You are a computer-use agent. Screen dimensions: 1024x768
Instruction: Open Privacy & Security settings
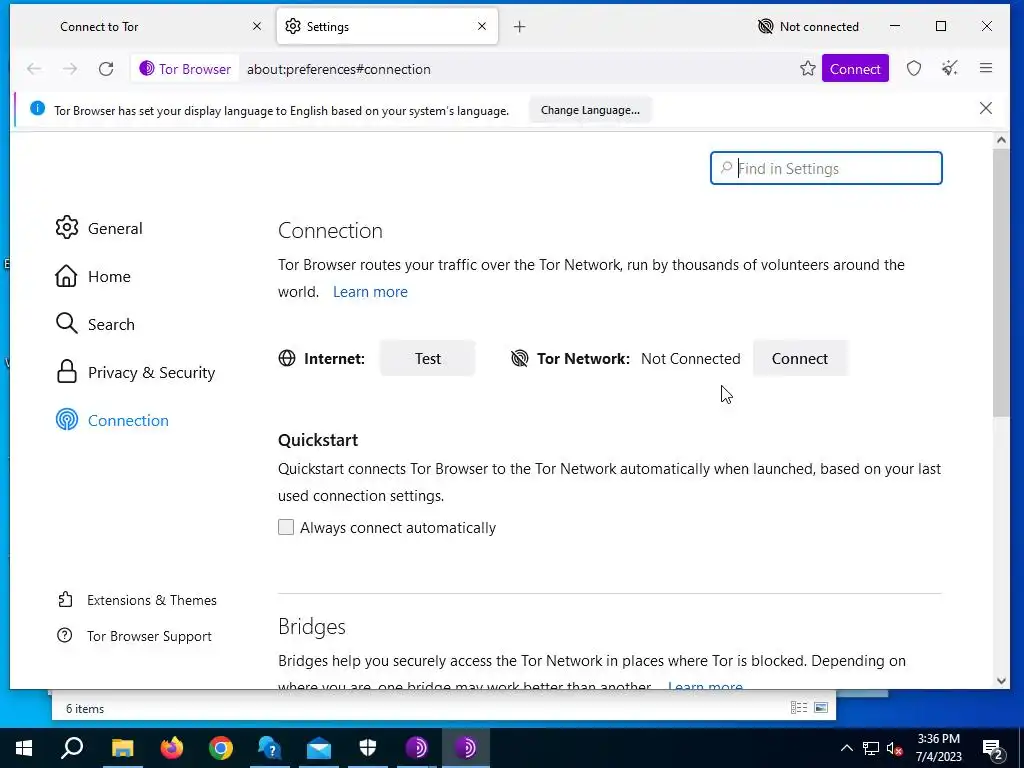coord(135,372)
